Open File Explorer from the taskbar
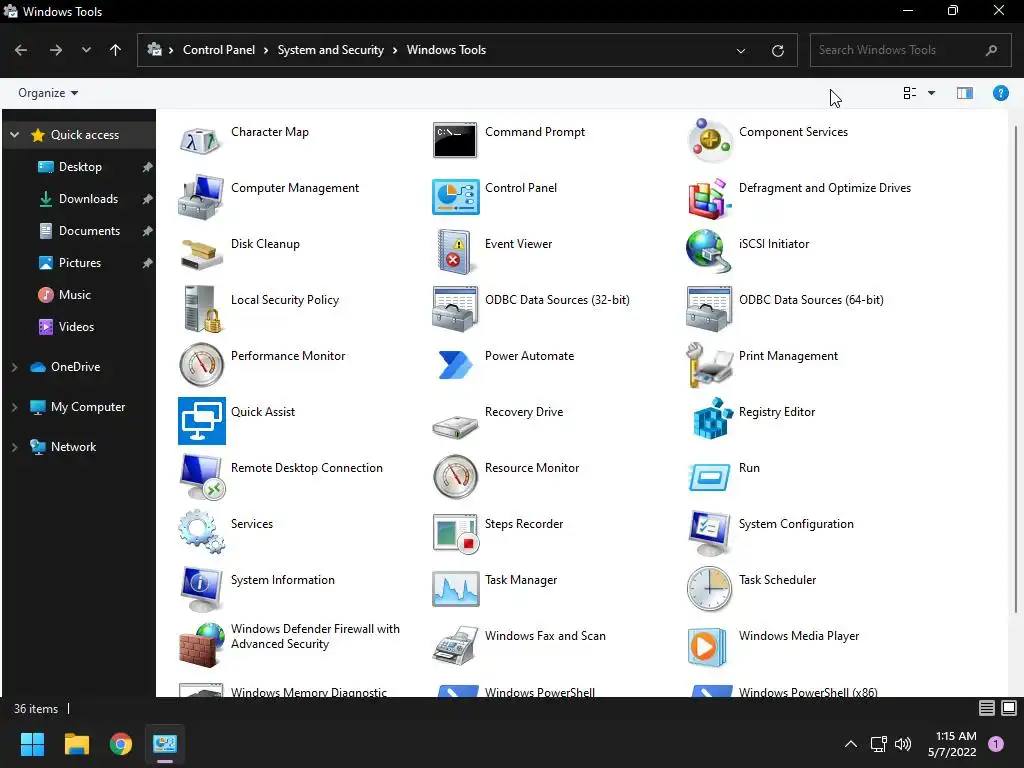The image size is (1024, 768). [x=76, y=744]
